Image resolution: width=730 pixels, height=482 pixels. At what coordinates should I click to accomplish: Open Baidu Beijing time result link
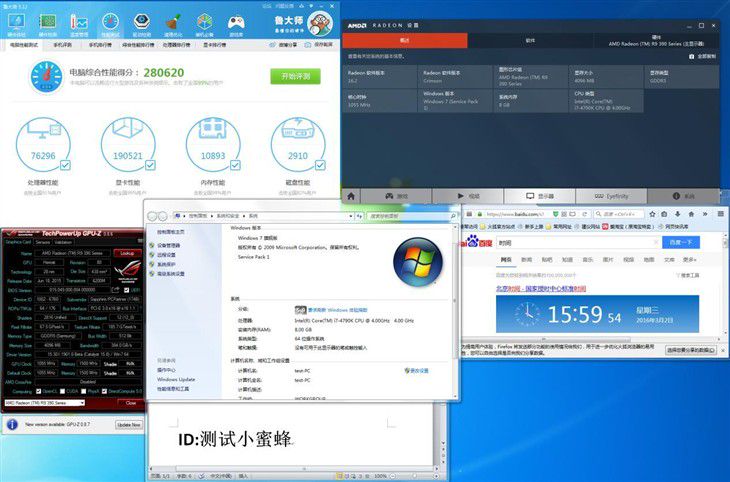coord(541,289)
